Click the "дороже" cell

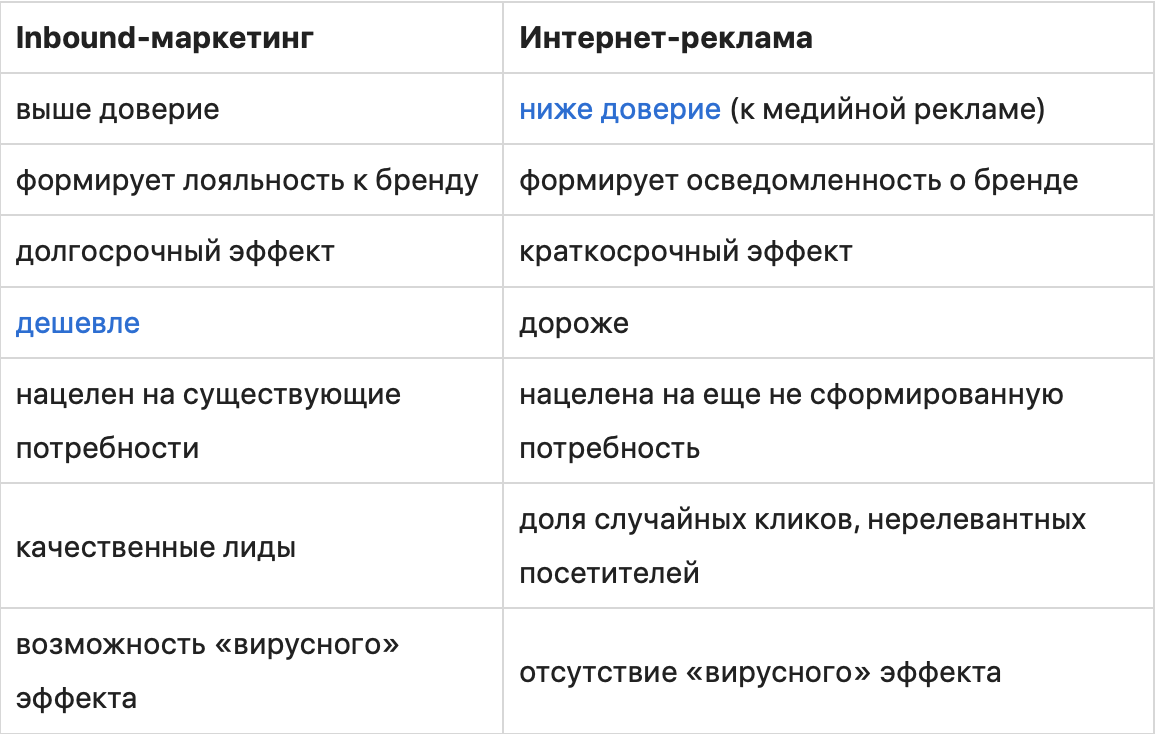(574, 323)
